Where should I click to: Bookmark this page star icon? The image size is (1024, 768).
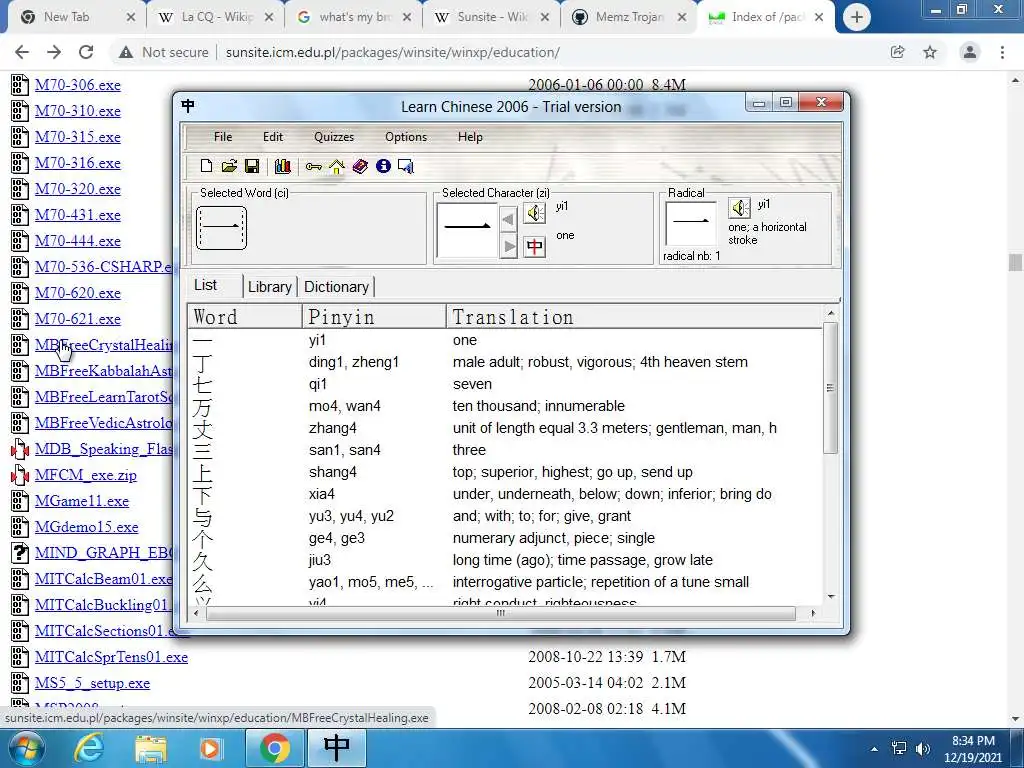pos(930,52)
